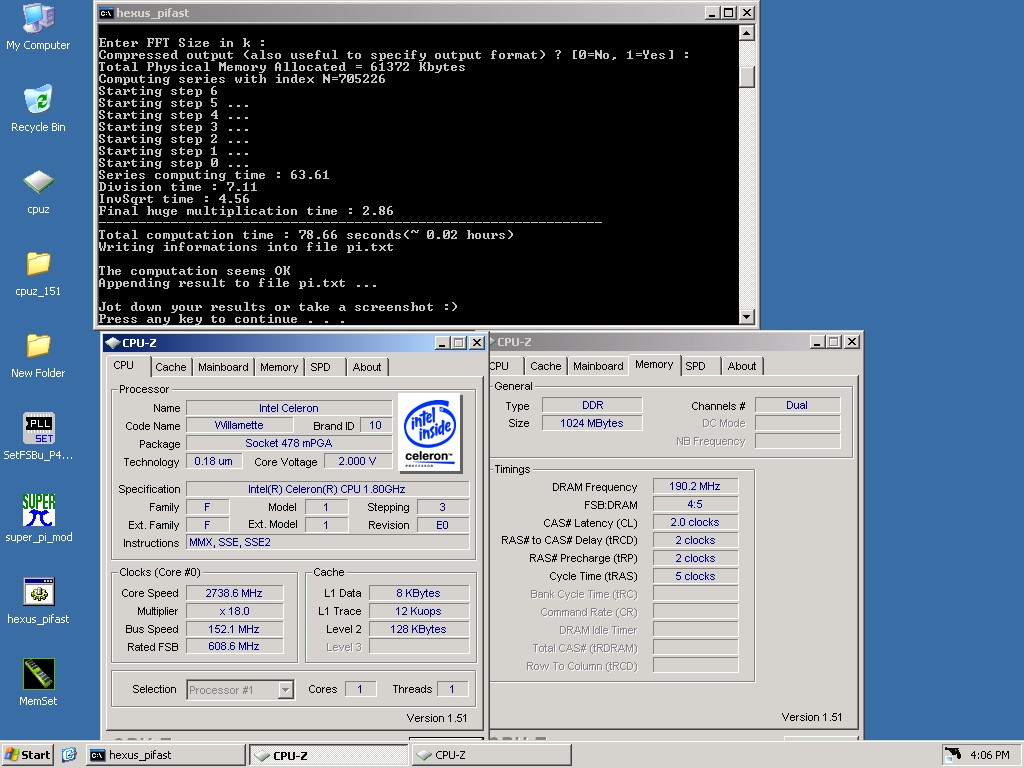Open Mainboard tab in right CPU-Z window

[598, 366]
